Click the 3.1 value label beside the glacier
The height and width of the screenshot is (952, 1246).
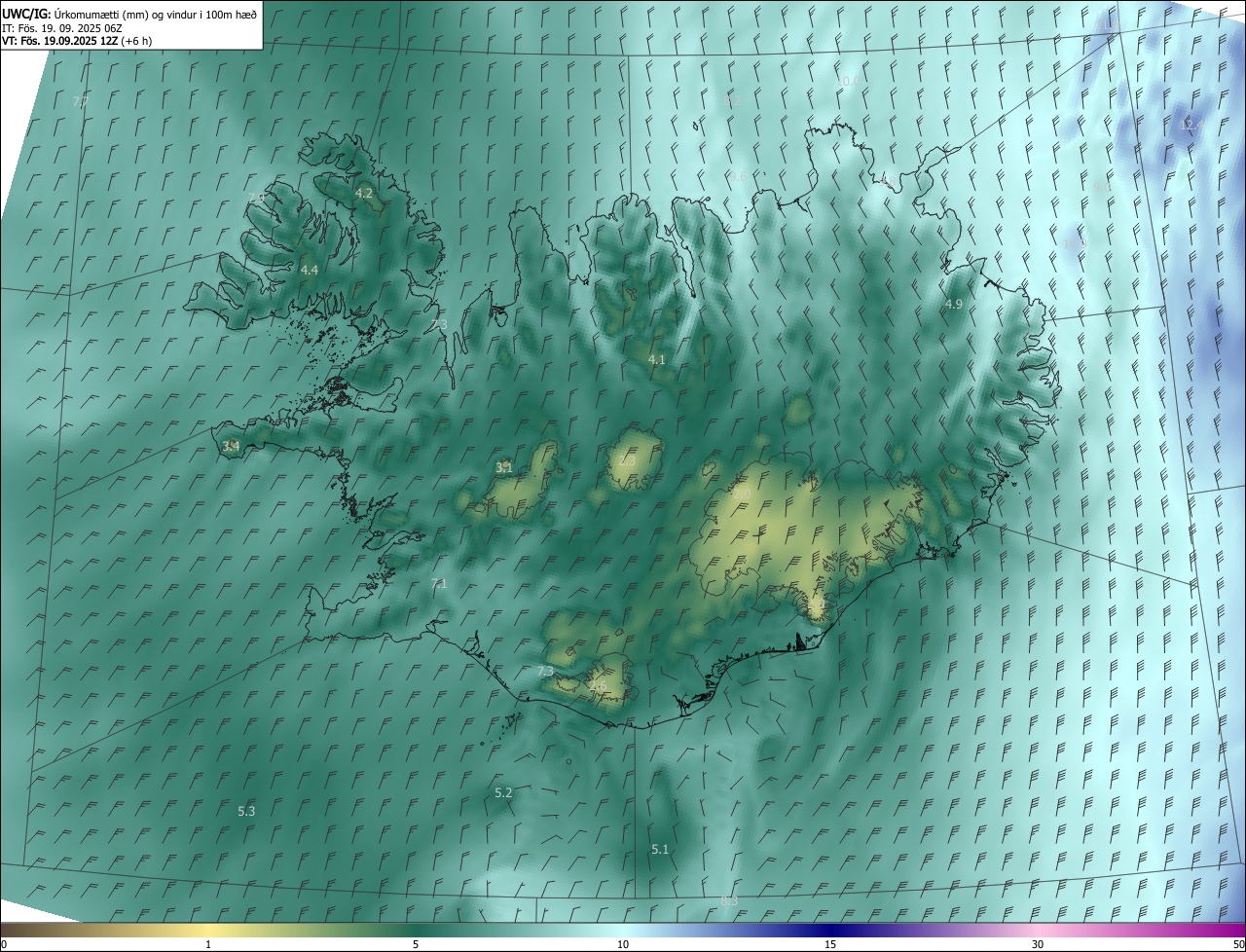[x=504, y=468]
